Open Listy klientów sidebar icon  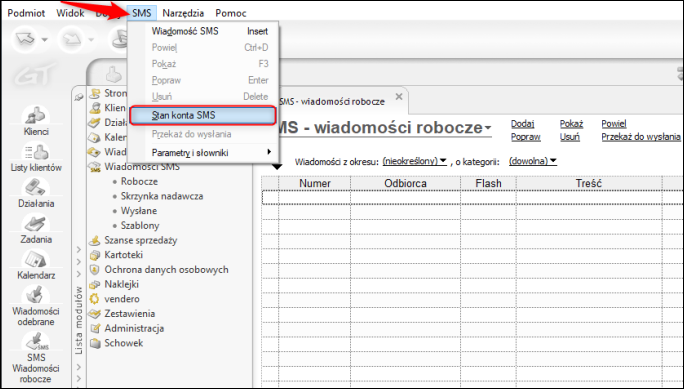pos(36,157)
